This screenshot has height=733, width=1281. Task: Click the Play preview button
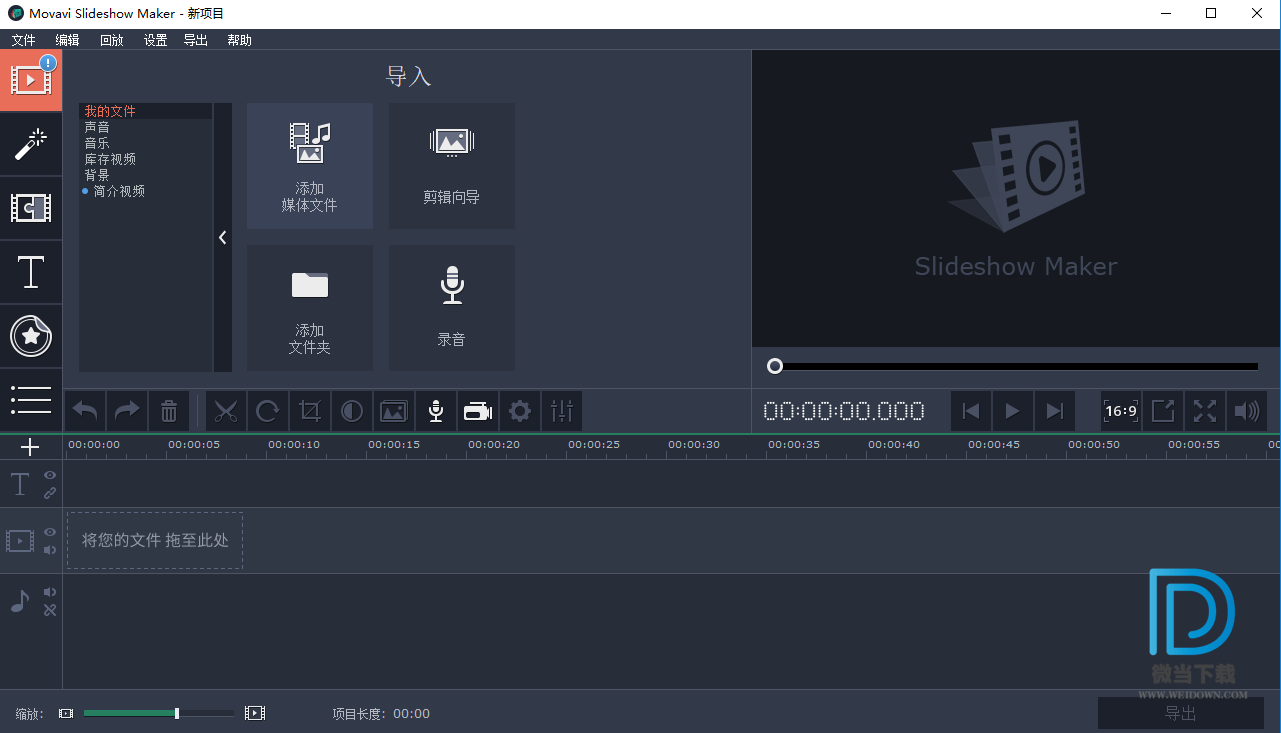tap(1012, 411)
